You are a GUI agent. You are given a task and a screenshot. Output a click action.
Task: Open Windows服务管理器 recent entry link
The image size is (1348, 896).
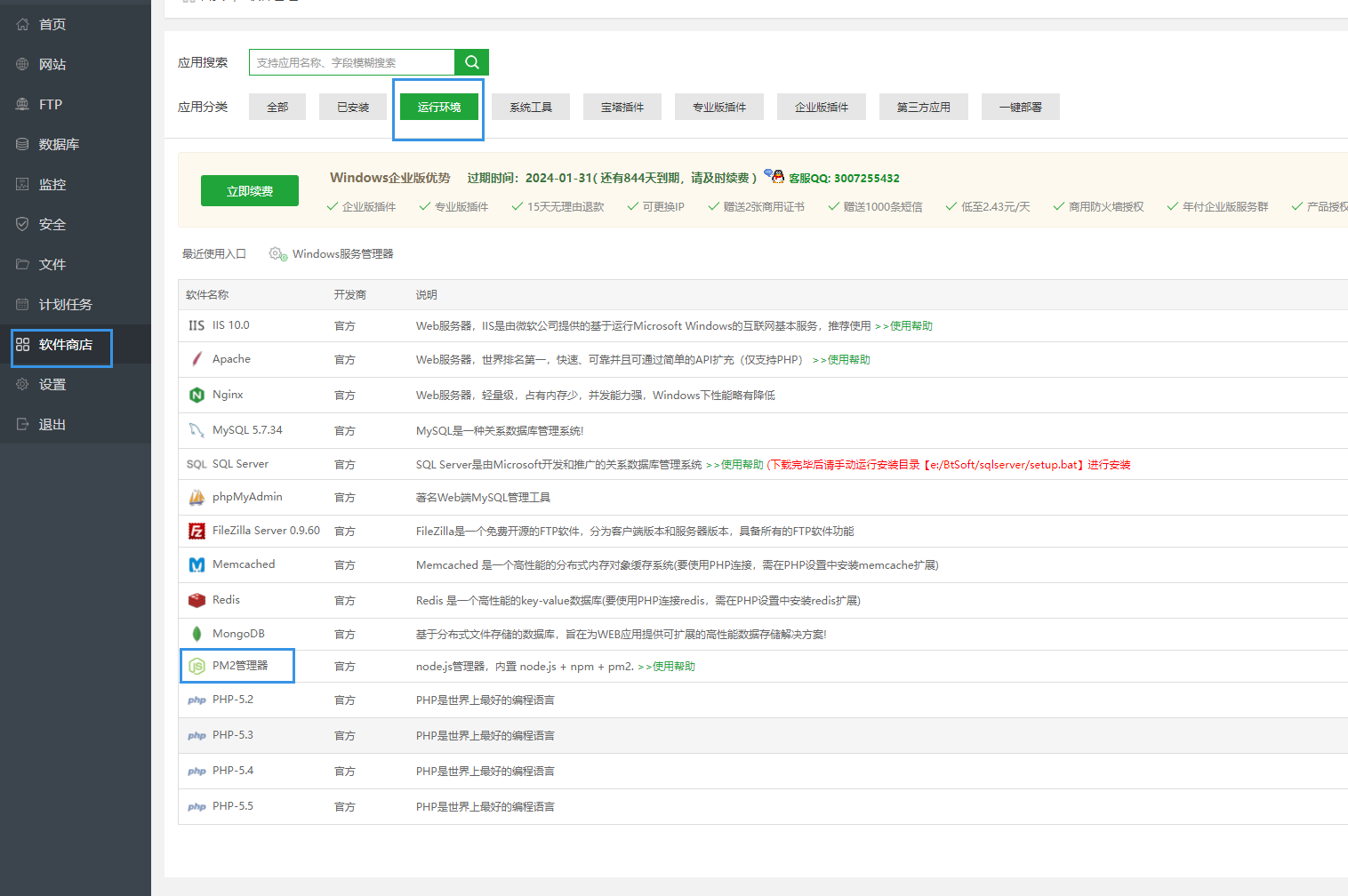tap(342, 254)
